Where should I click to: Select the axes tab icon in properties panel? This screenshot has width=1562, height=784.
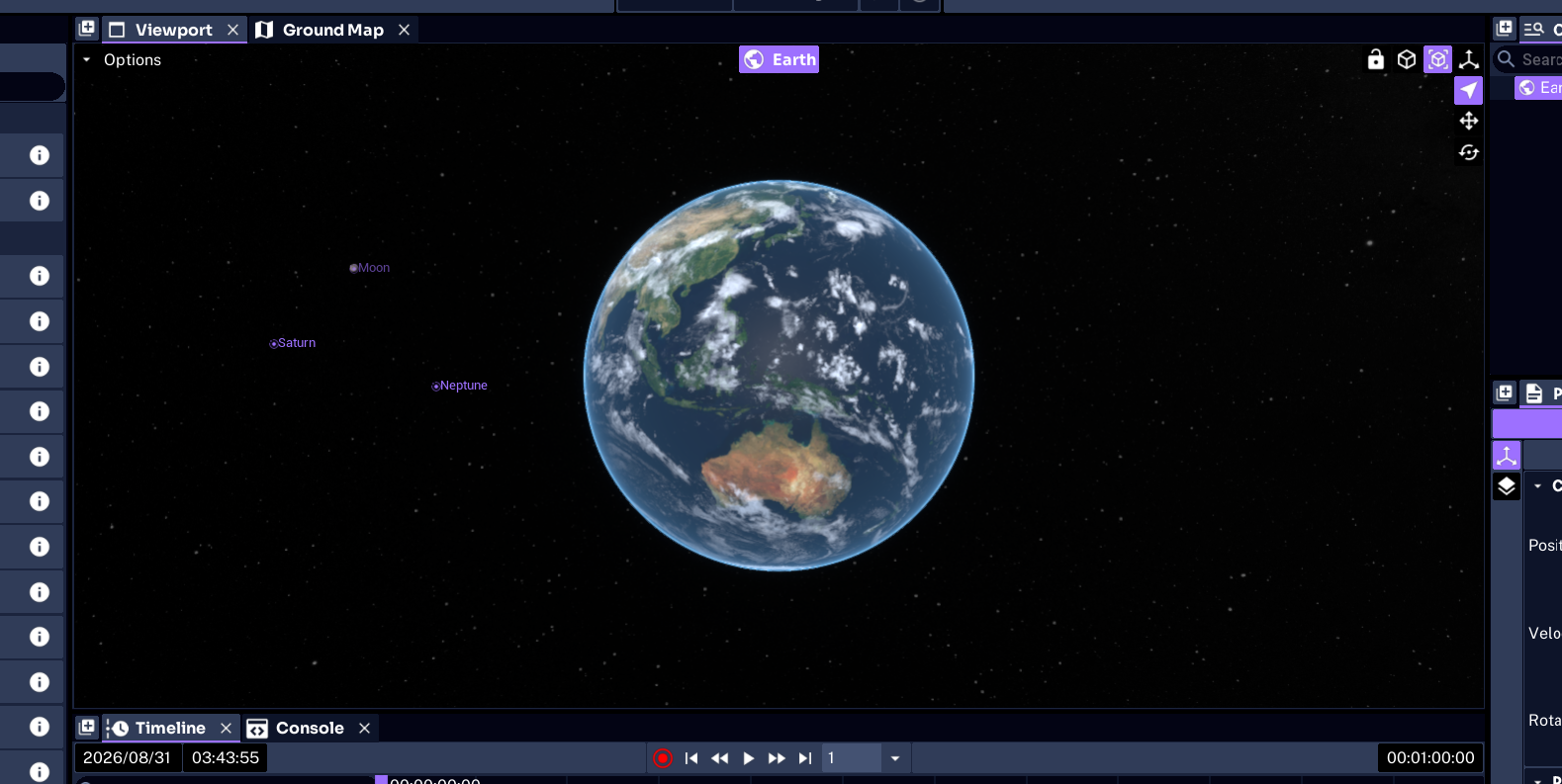click(x=1507, y=456)
